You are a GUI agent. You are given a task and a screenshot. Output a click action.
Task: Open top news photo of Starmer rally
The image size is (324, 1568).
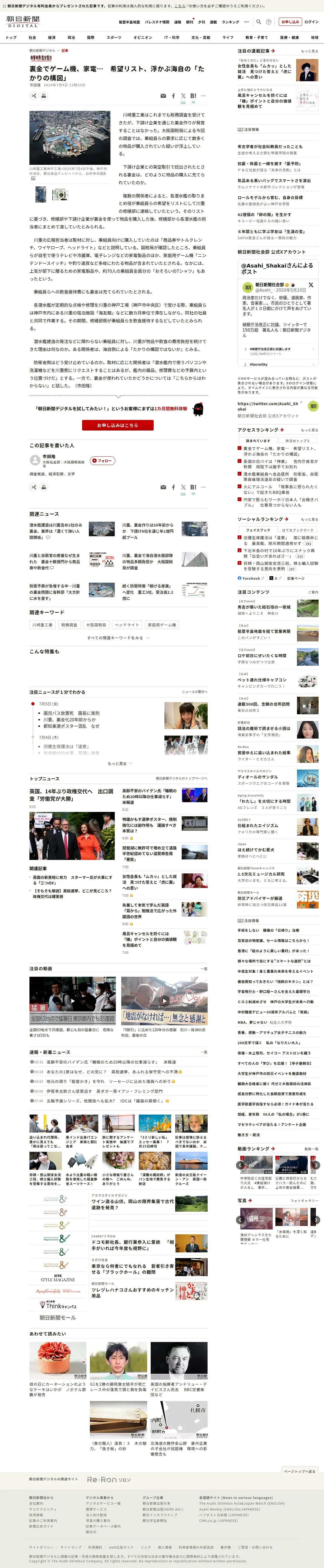point(72,836)
